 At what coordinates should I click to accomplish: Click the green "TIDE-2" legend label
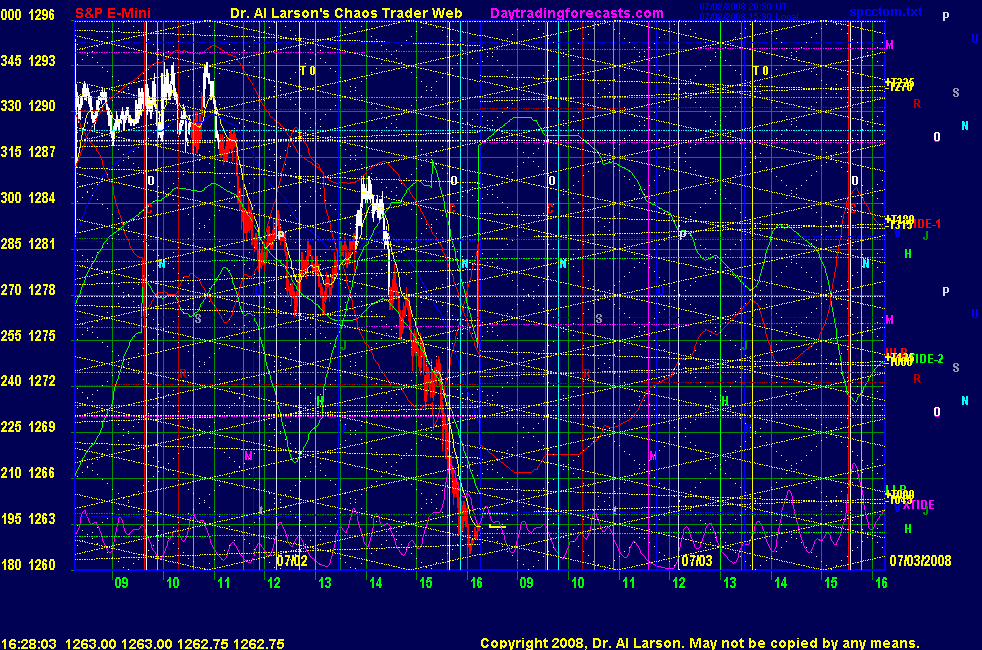point(926,359)
